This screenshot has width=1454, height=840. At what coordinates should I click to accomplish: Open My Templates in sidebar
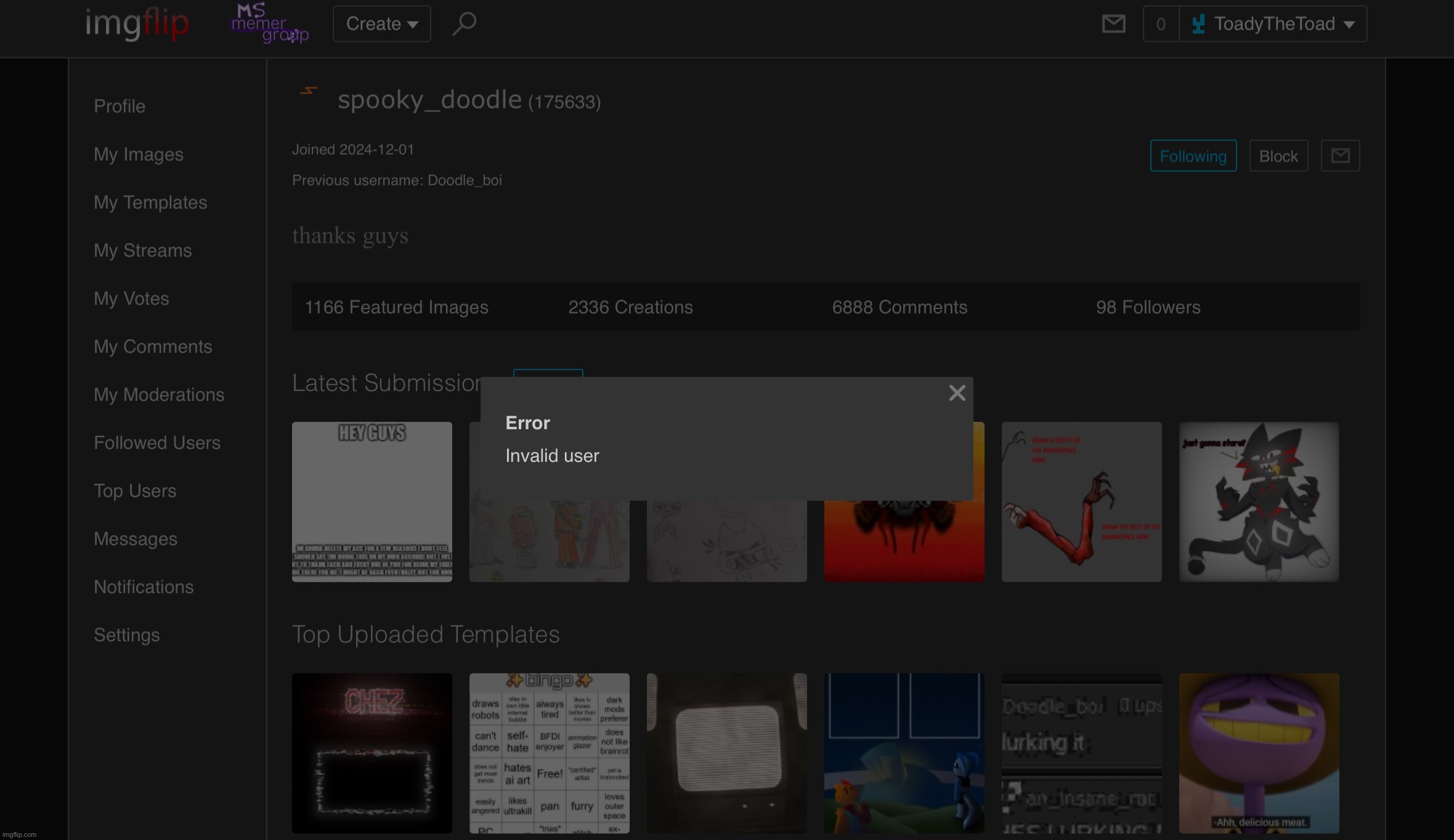pos(150,203)
